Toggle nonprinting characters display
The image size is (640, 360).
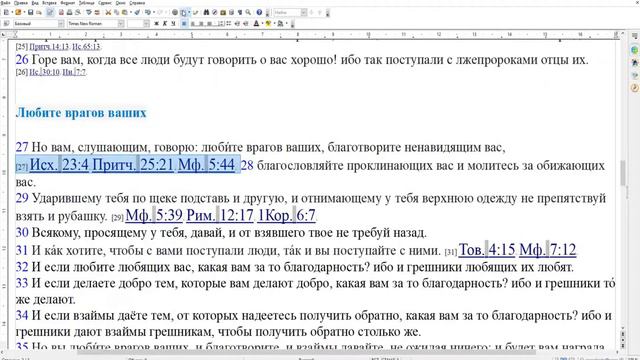coord(240,13)
